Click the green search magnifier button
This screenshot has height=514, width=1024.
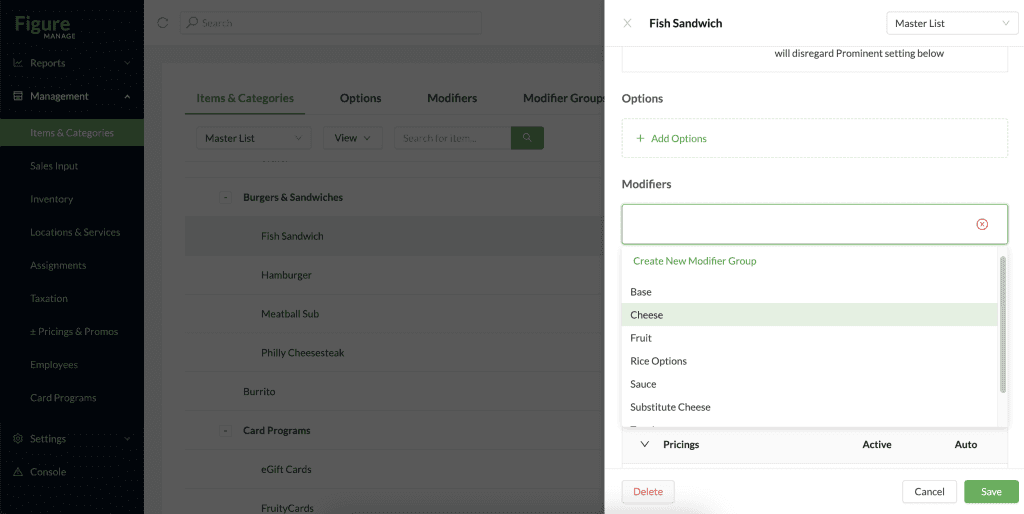point(527,138)
